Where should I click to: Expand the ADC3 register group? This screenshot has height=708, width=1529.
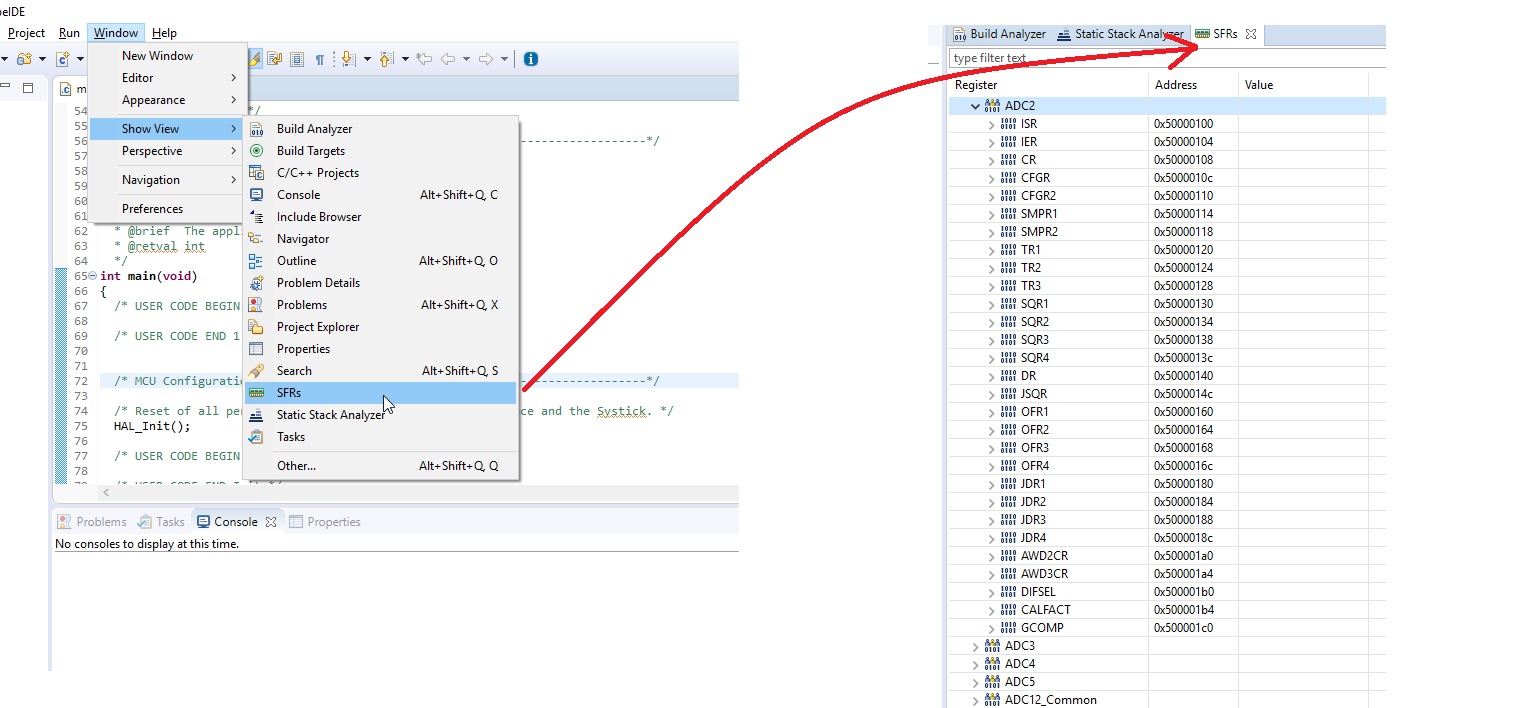tap(975, 646)
